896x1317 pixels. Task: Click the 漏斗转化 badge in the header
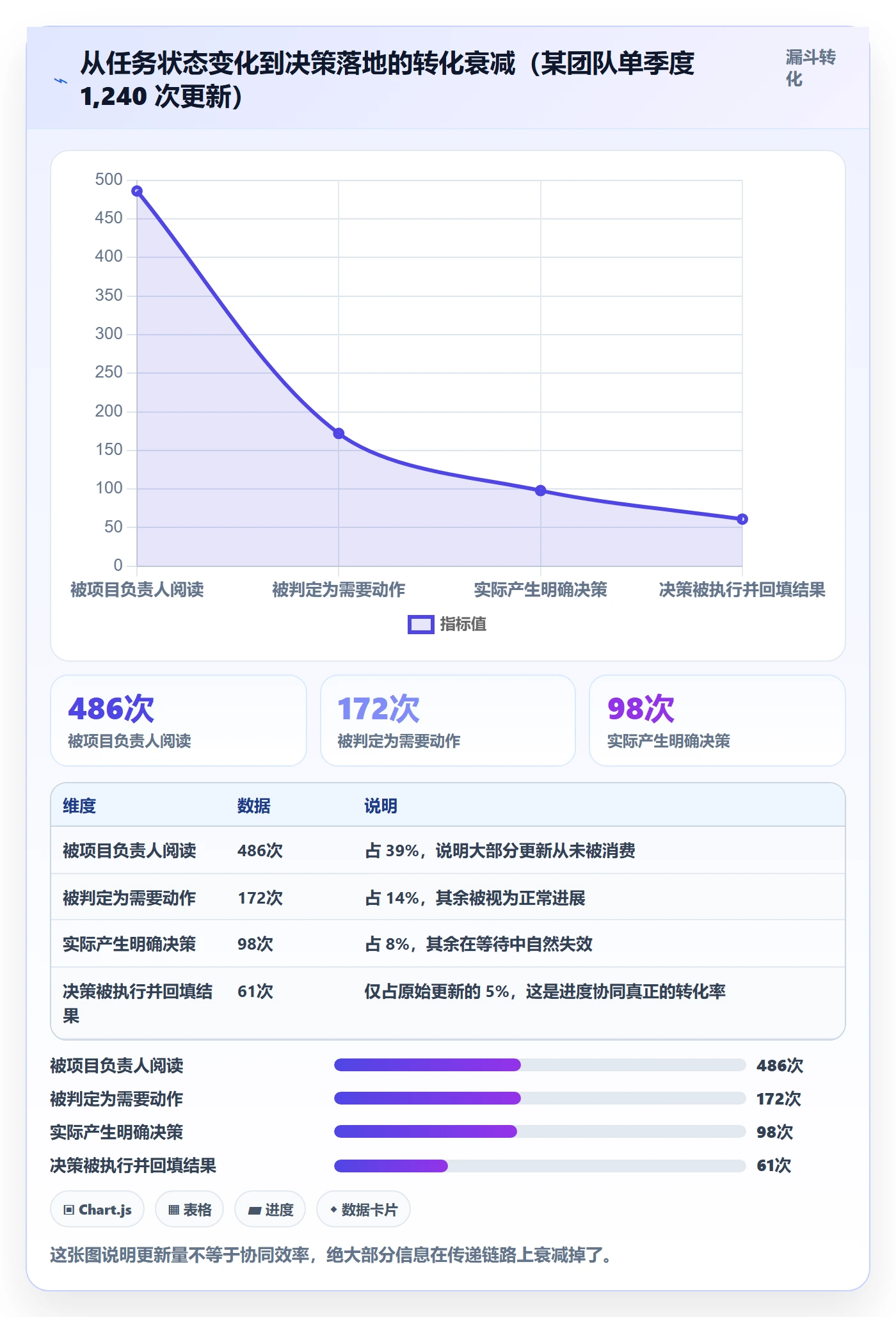[x=811, y=68]
